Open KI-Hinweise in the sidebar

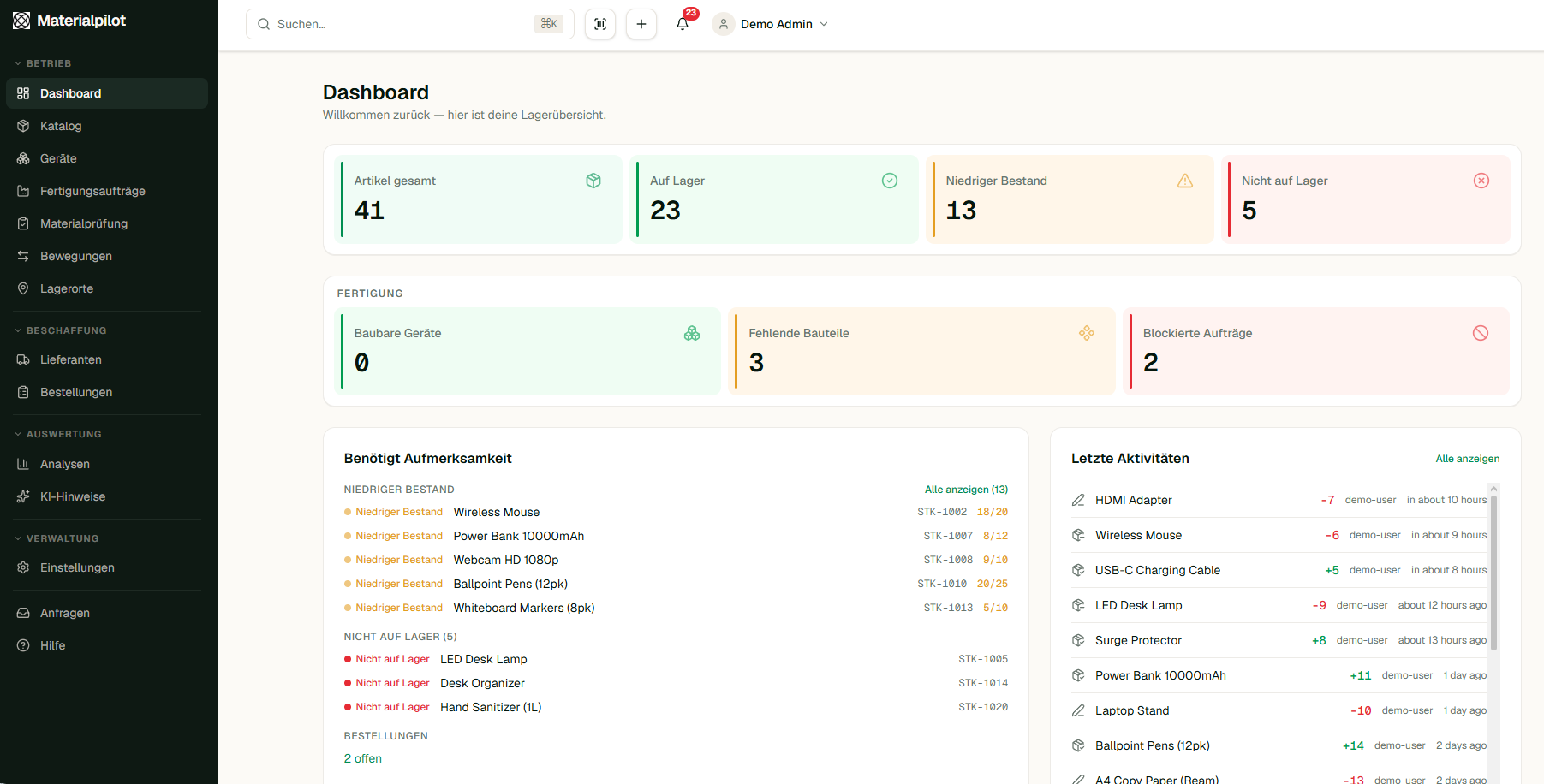click(x=72, y=496)
